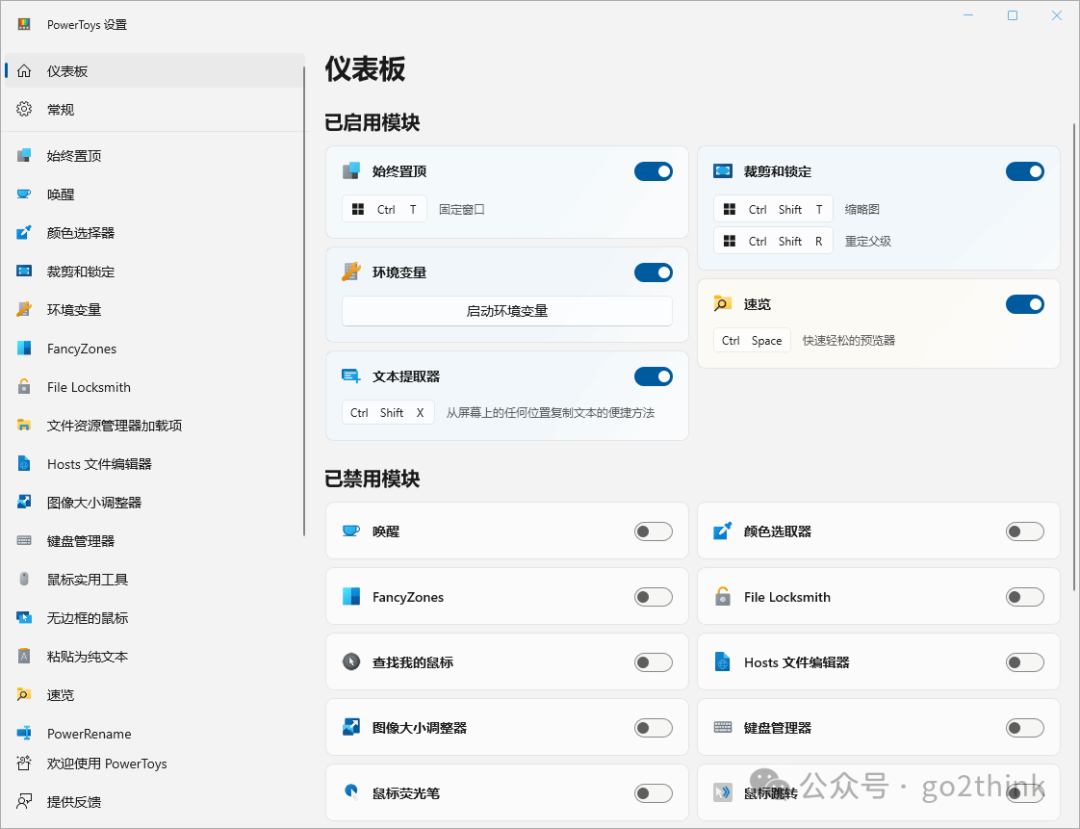Click the File Locksmith padlock icon in sidebar
This screenshot has width=1080, height=829.
point(24,387)
